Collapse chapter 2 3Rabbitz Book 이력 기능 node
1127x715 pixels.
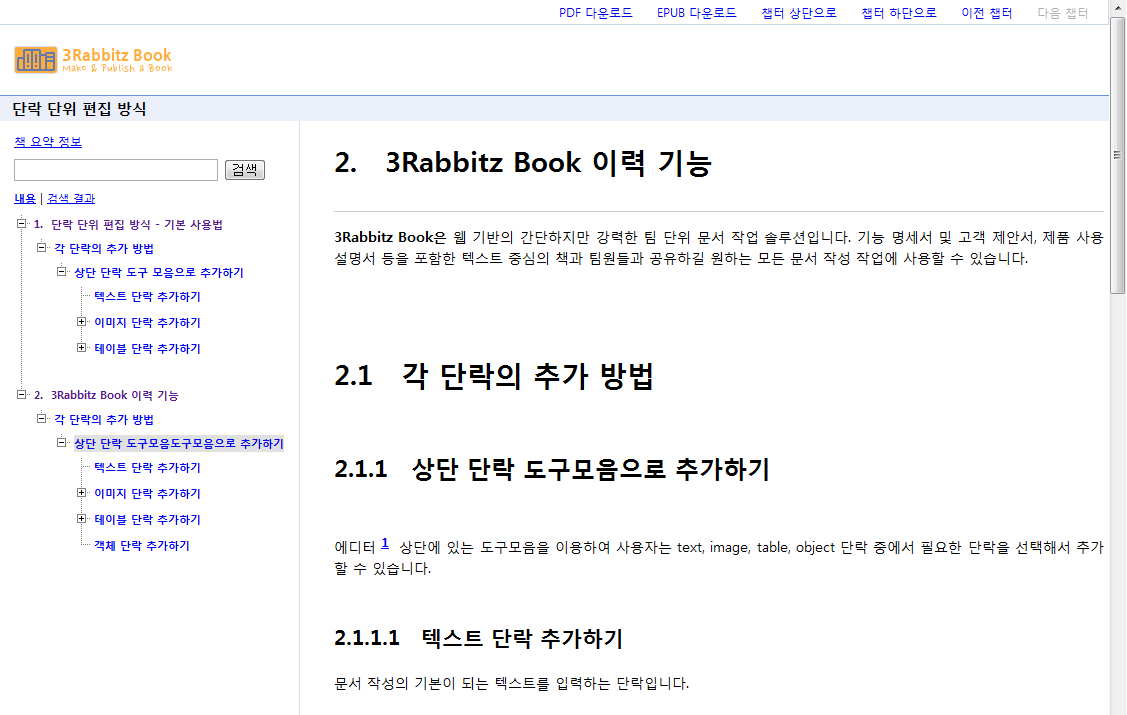pyautogui.click(x=22, y=395)
